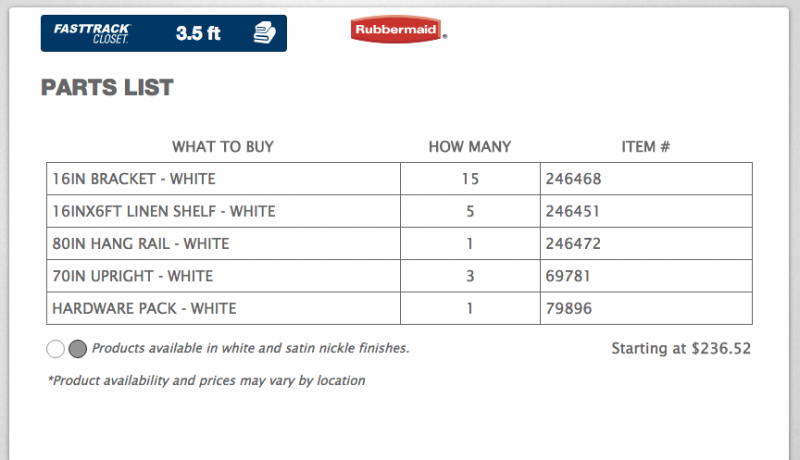Select the 16IN BRACKET - WHITE row
Screen dimensions: 800x460
[x=399, y=178]
